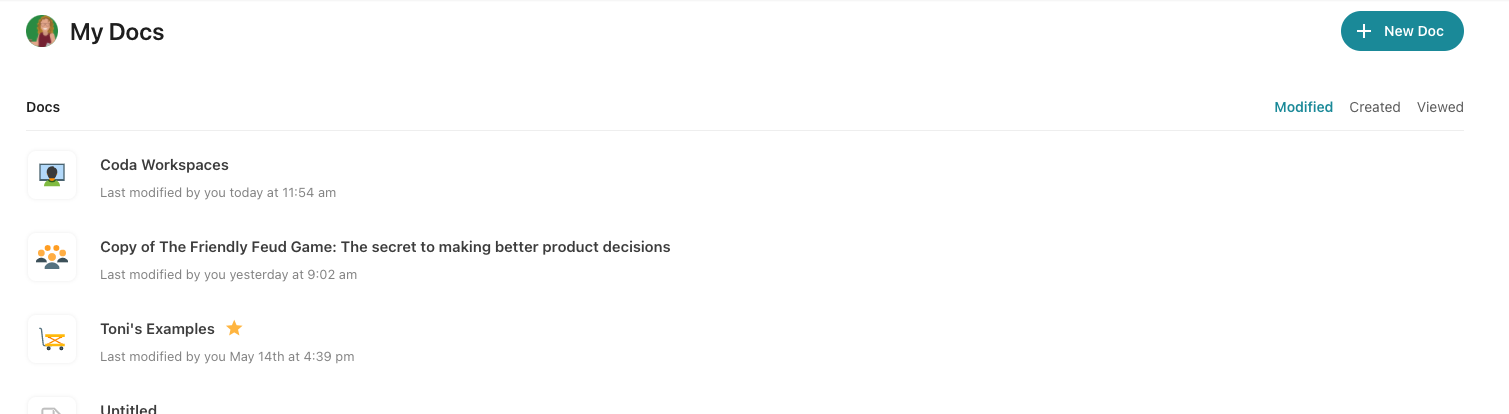Click the Docs section label
The image size is (1509, 414).
[x=43, y=107]
